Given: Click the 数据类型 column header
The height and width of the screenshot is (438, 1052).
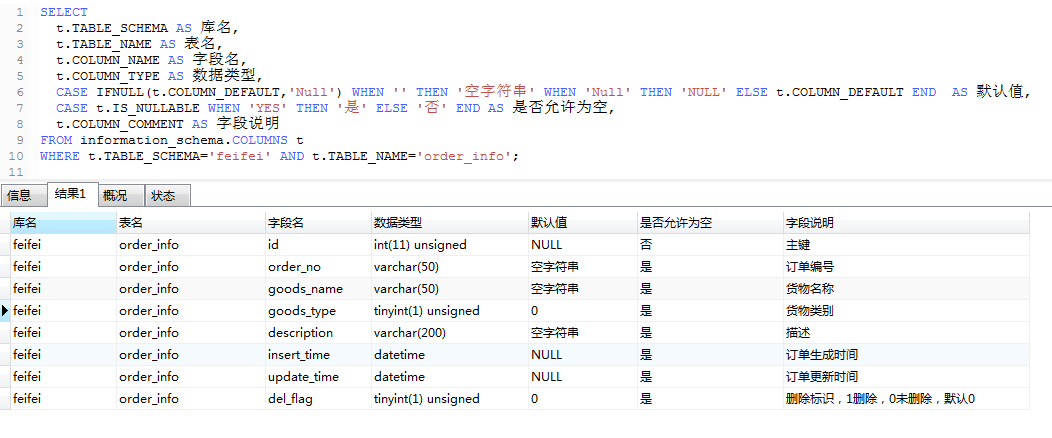Looking at the screenshot, I should click(450, 223).
